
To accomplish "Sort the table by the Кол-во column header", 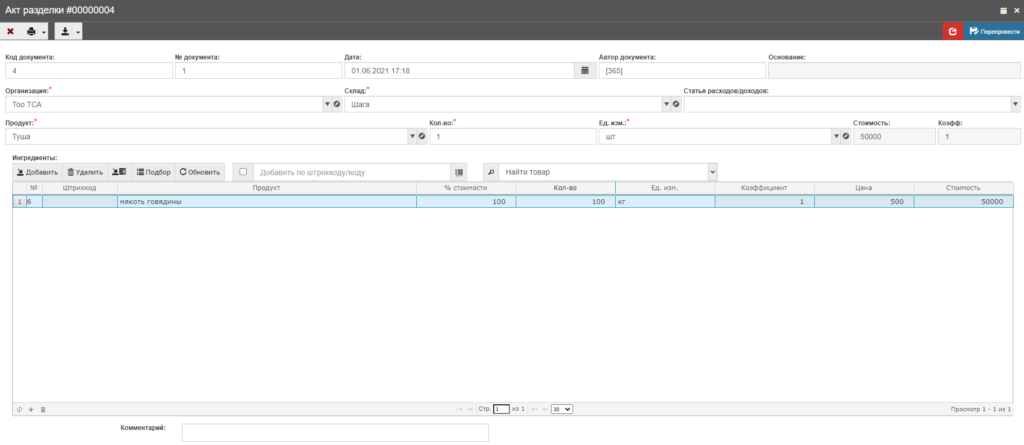I will (x=565, y=188).
